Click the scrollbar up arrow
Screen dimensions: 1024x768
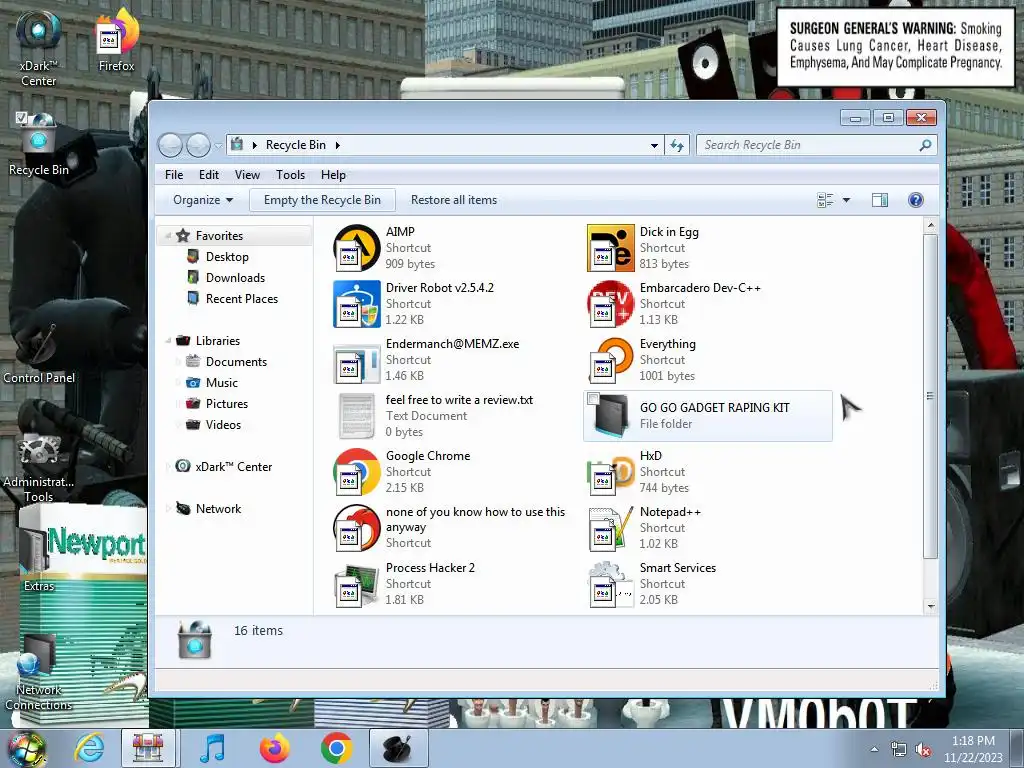tap(931, 225)
